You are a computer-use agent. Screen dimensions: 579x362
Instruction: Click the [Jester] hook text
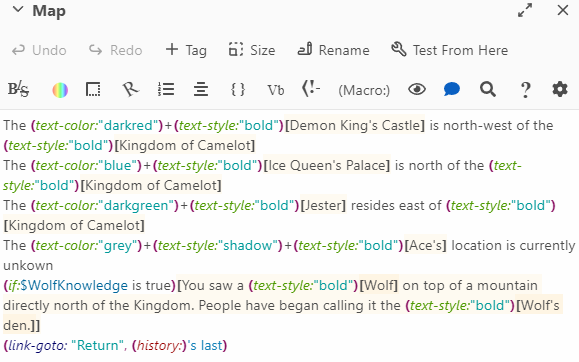pyautogui.click(x=323, y=205)
